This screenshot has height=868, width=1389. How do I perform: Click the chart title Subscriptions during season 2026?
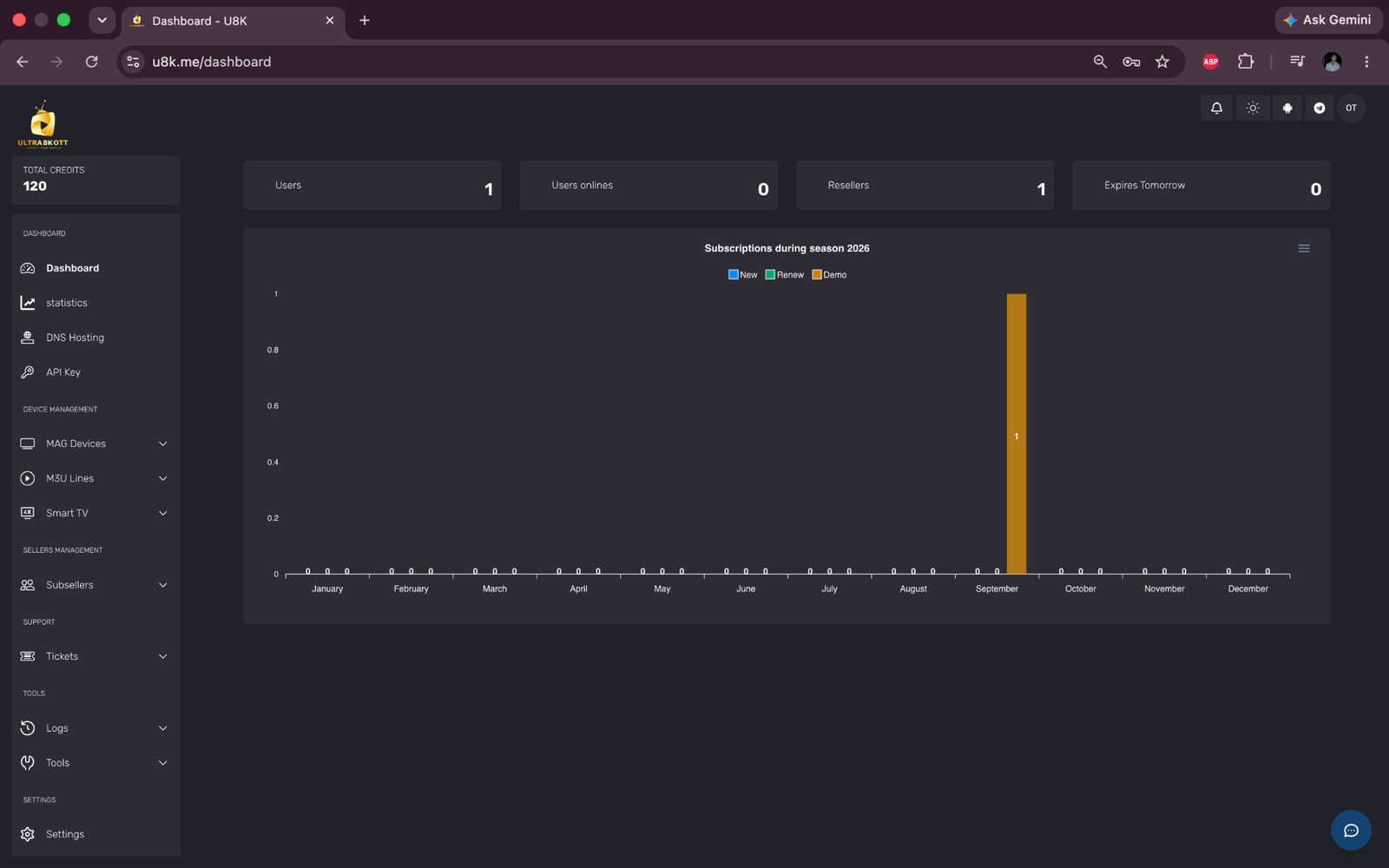coord(787,248)
